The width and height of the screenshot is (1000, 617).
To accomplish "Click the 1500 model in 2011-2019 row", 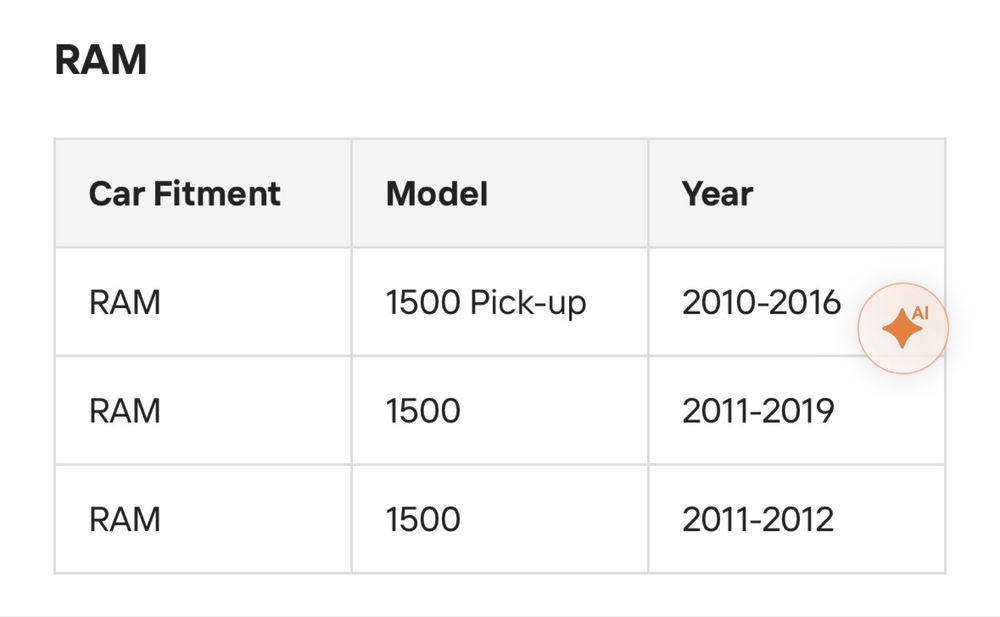I will pos(423,411).
